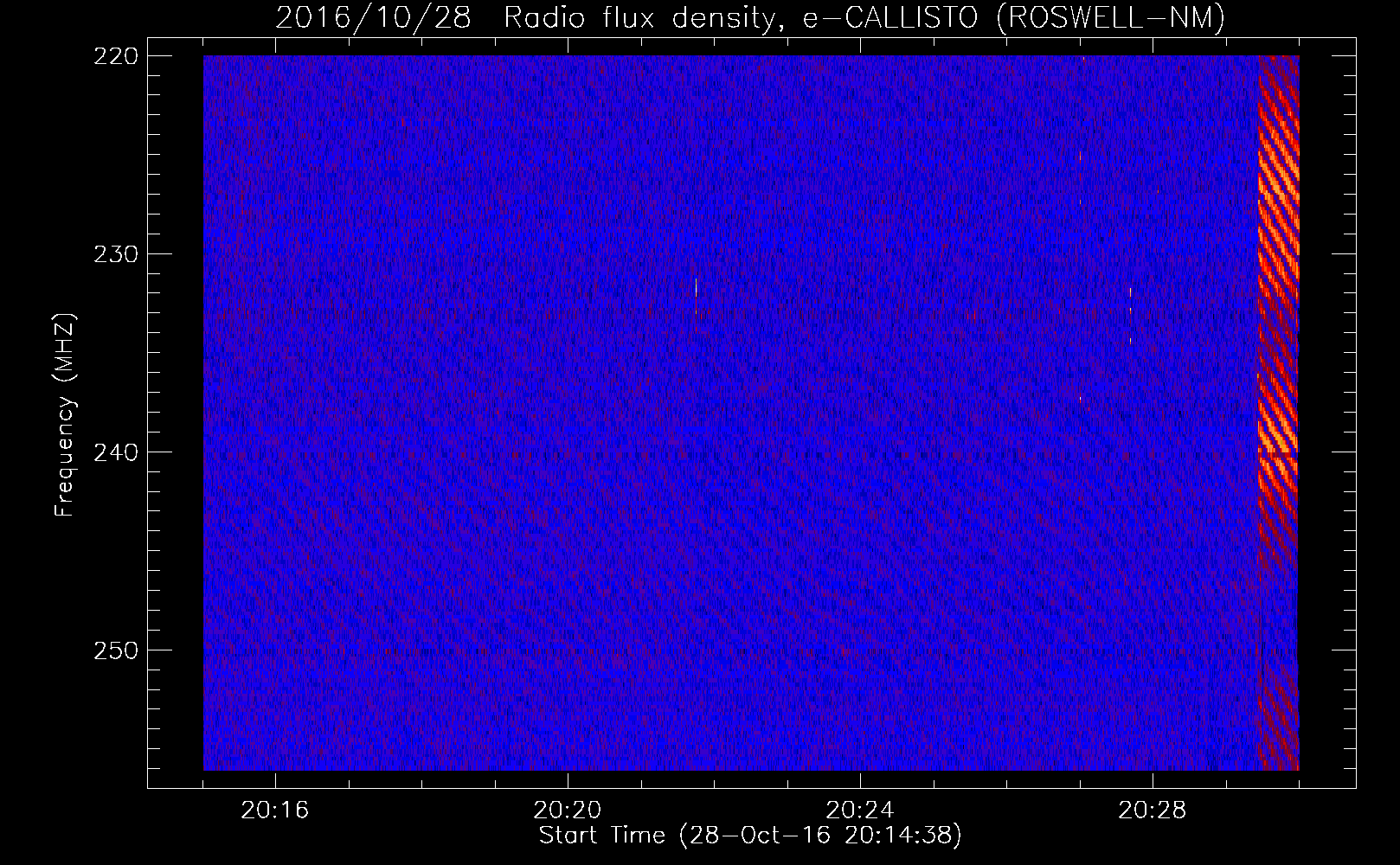Image resolution: width=1400 pixels, height=865 pixels.
Task: Click the 'Start Time (28-Oct-16 20:14:38)' label
Action: coord(750,836)
